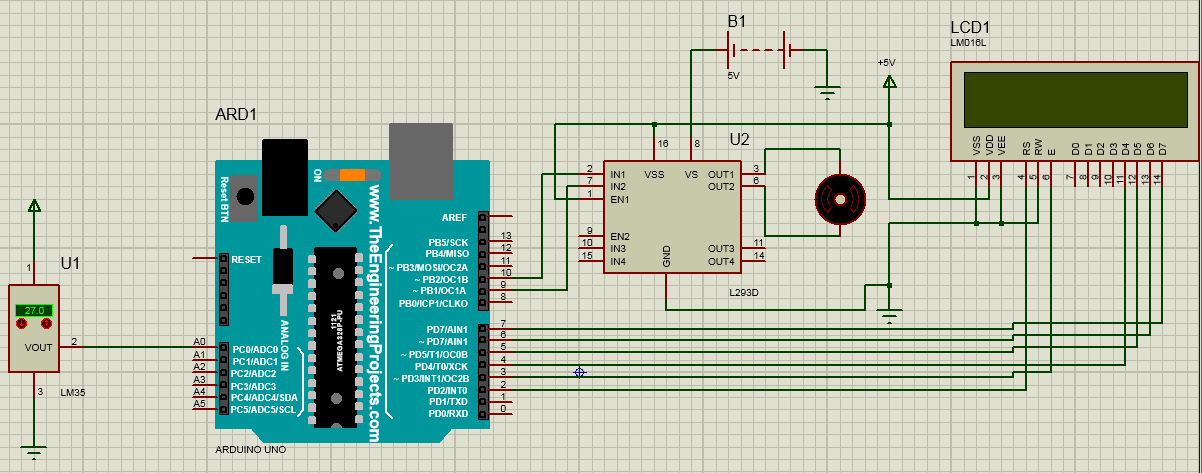Click the OUT3 pin on L293D
1202x473 pixels.
(721, 249)
